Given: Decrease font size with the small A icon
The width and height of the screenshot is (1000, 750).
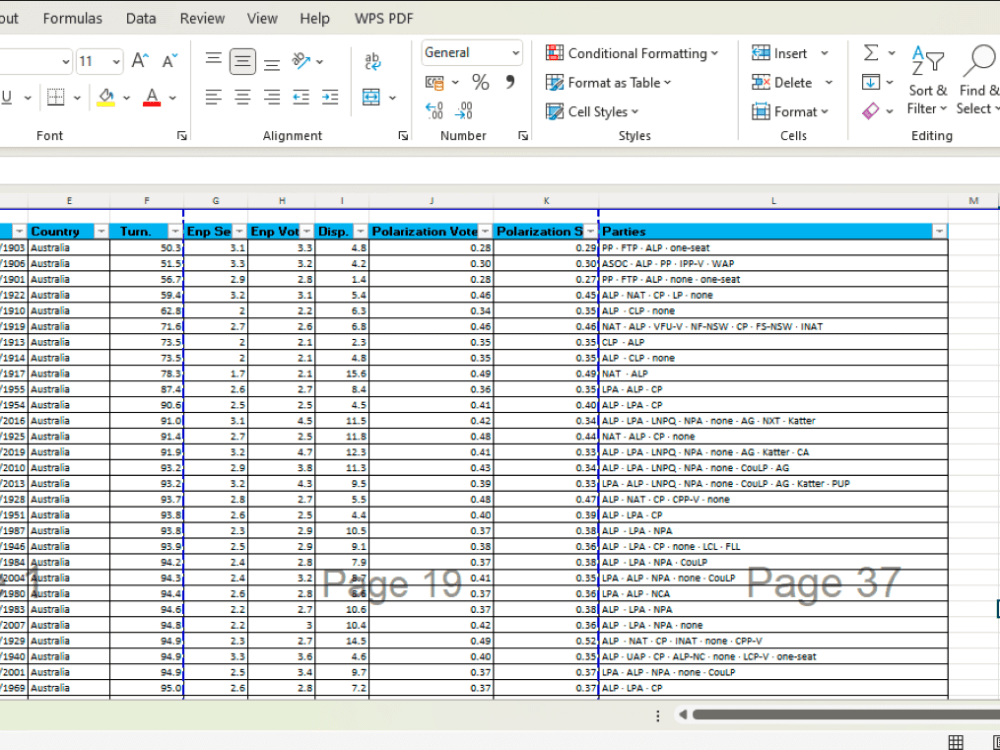Looking at the screenshot, I should 170,61.
